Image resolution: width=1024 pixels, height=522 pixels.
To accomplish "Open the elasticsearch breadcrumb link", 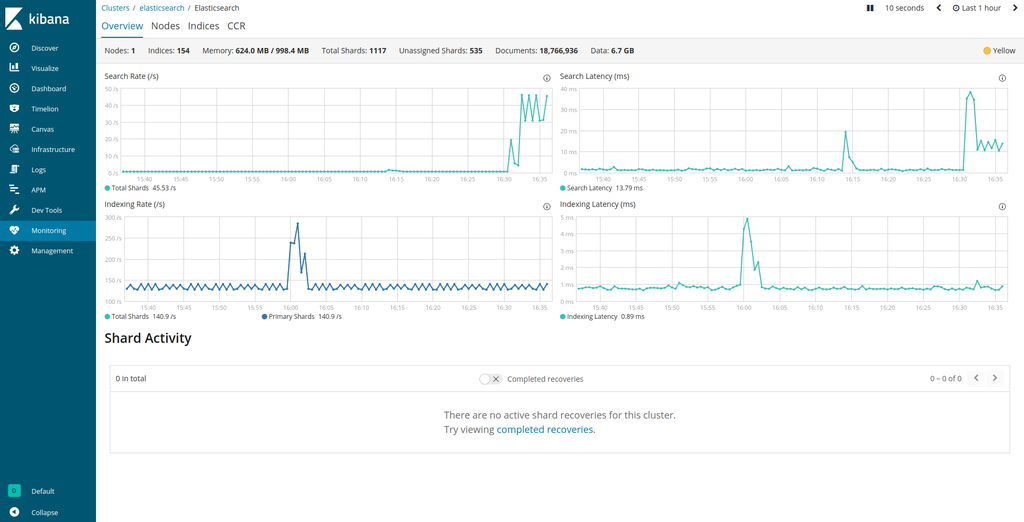I will [x=163, y=8].
